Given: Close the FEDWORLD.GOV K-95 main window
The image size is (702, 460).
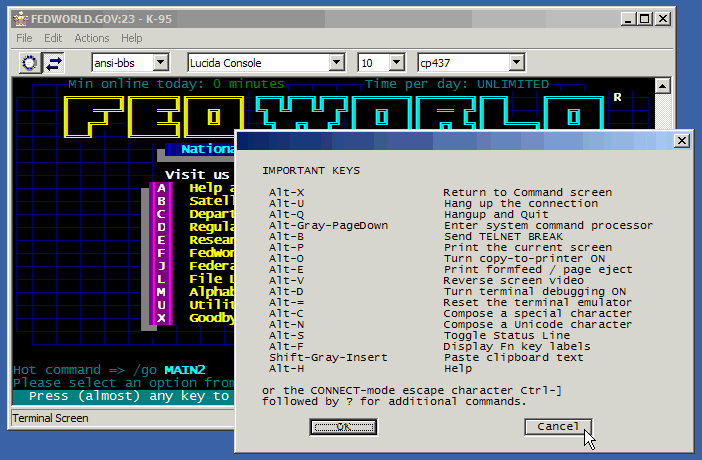Looking at the screenshot, I should [x=662, y=18].
